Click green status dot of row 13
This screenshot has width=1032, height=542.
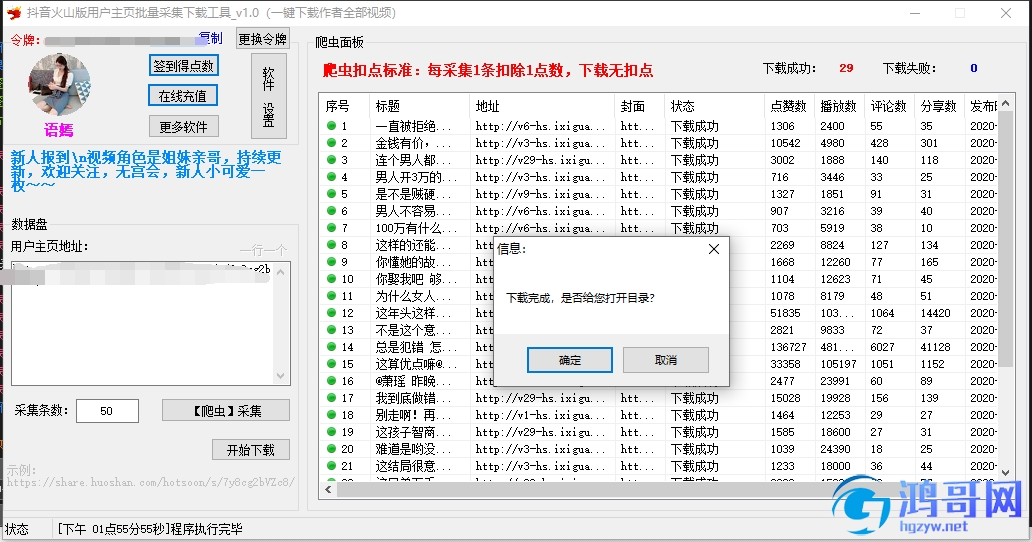pos(331,330)
